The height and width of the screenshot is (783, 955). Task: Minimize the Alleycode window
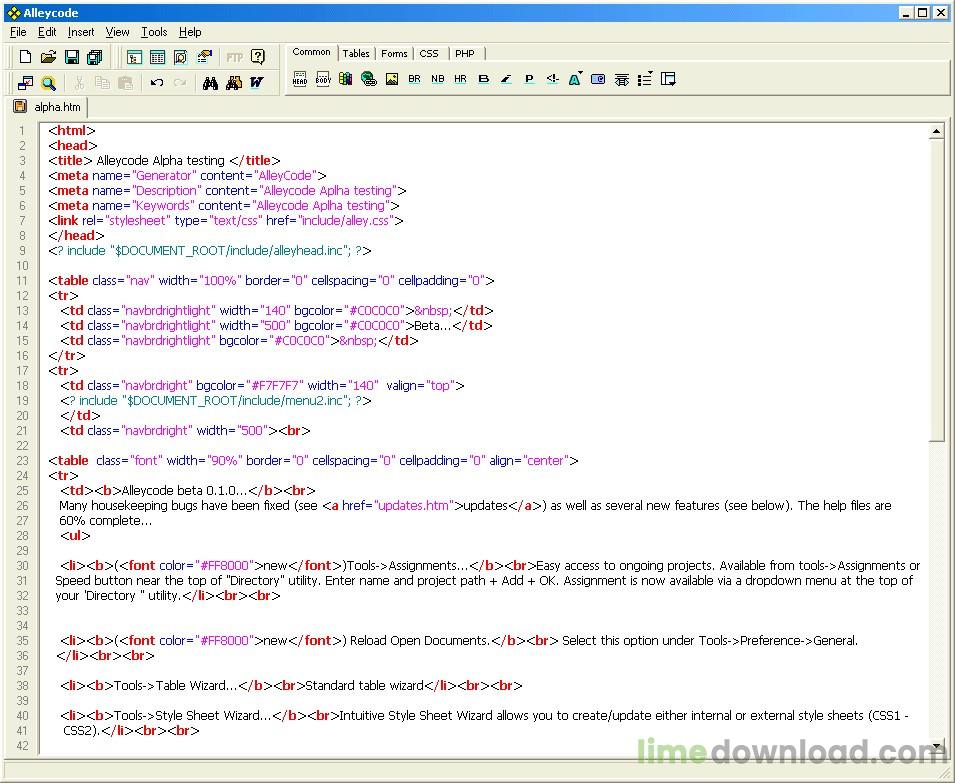(906, 13)
